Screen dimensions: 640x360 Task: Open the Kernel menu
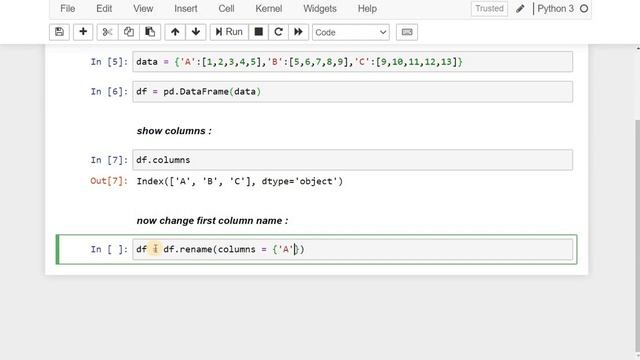(x=269, y=9)
